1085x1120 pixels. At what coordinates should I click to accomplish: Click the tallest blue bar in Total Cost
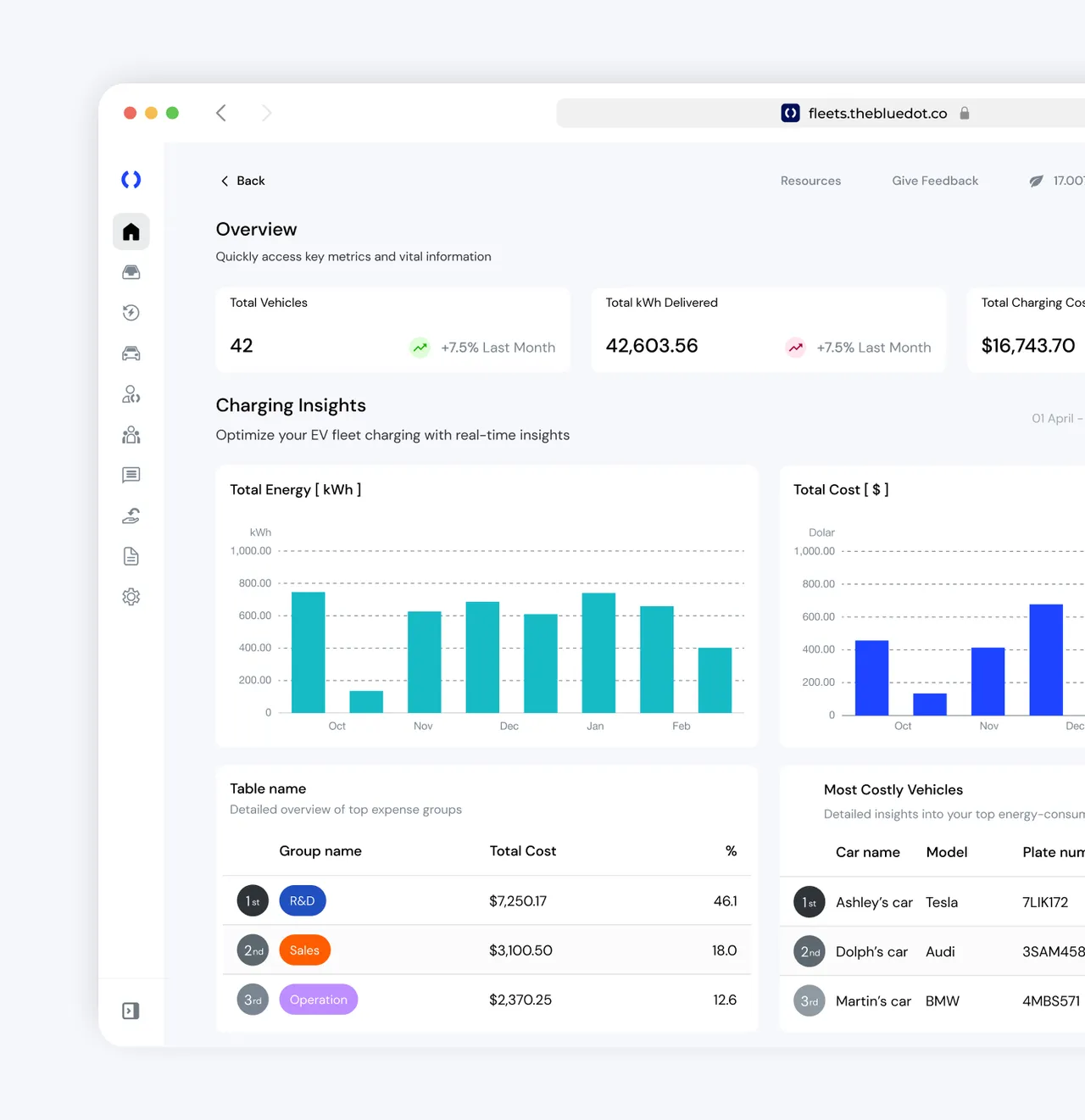1046,660
